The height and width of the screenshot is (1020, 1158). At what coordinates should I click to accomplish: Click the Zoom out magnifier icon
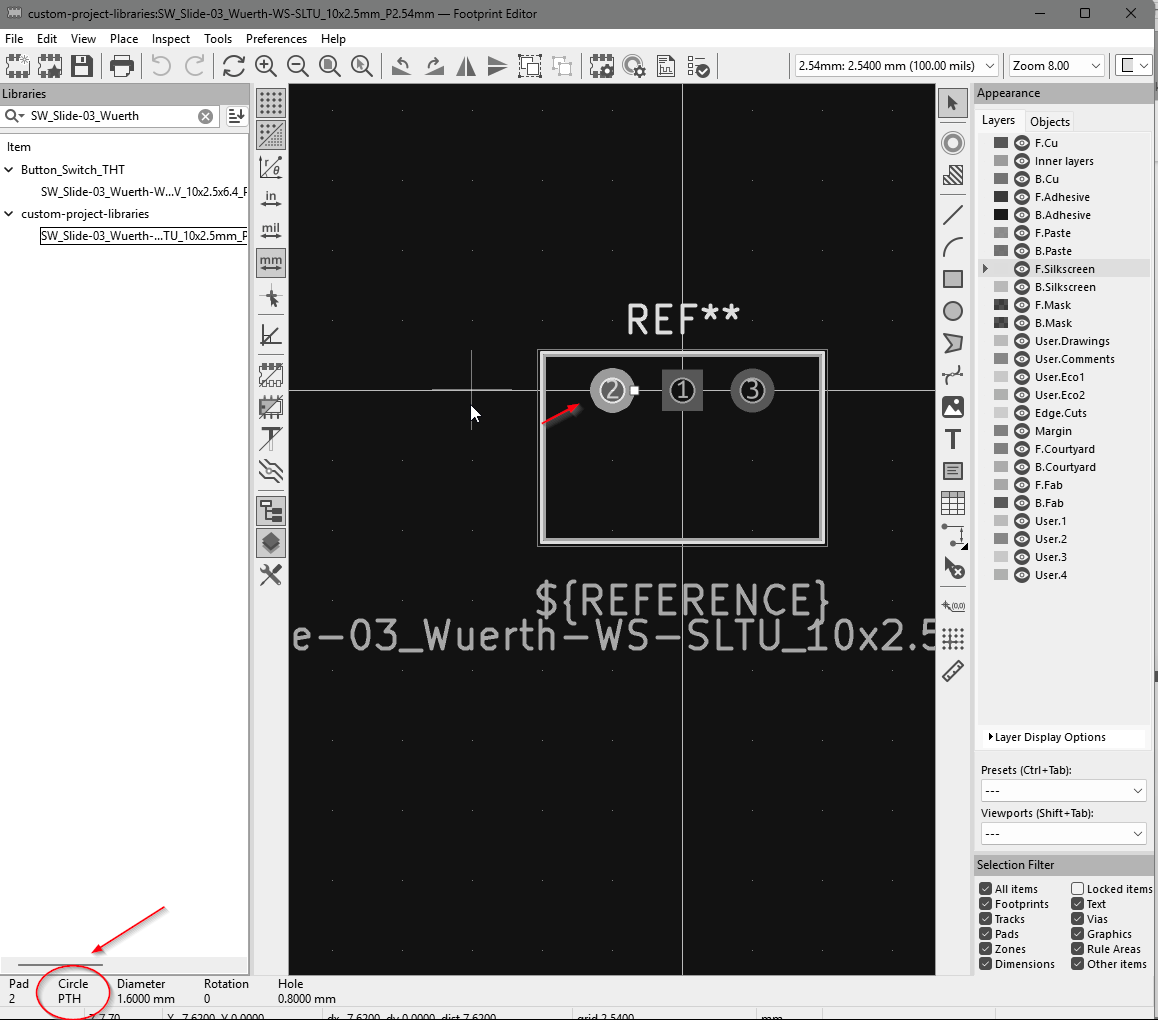(298, 66)
